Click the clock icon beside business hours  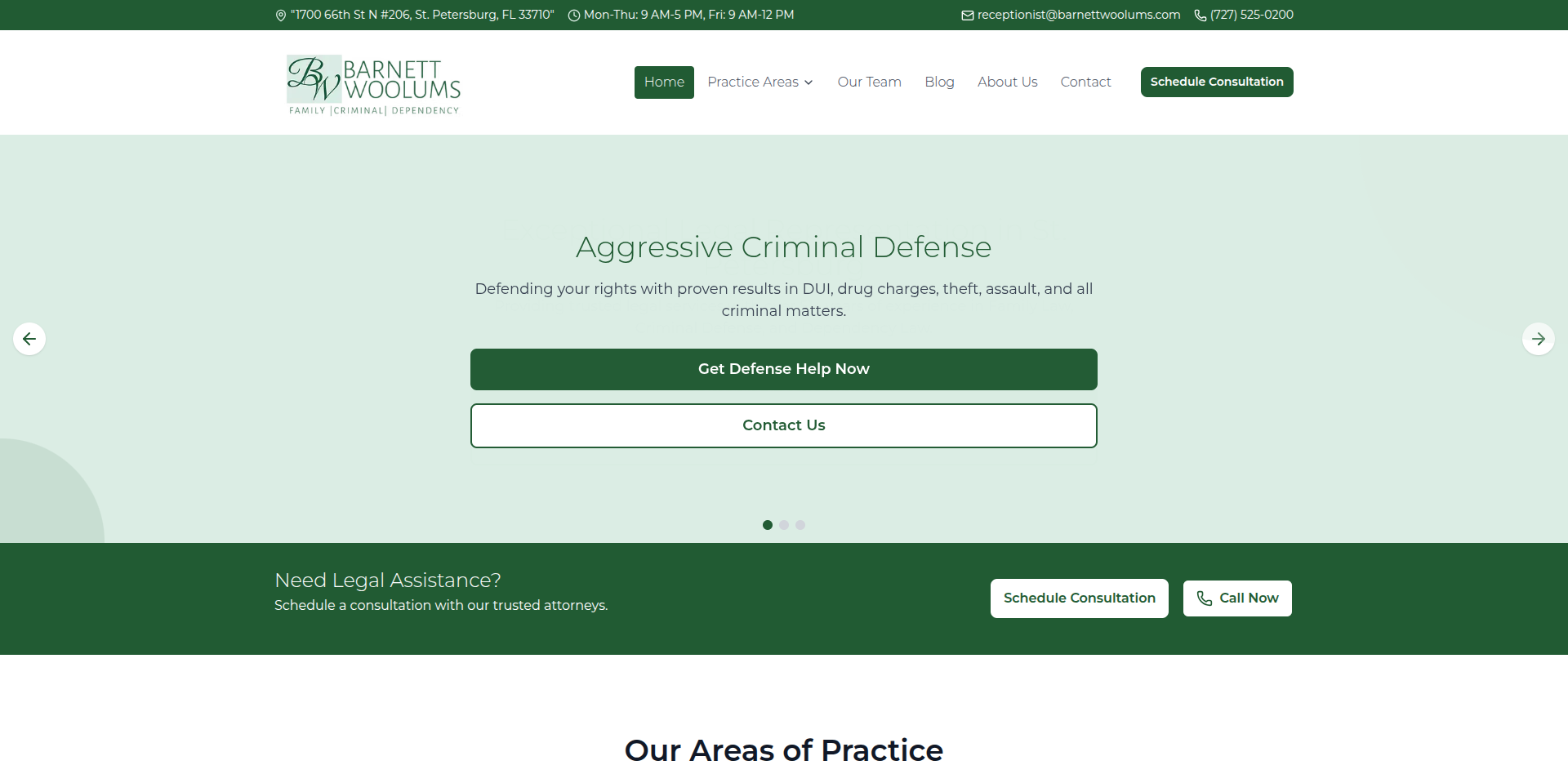point(573,16)
